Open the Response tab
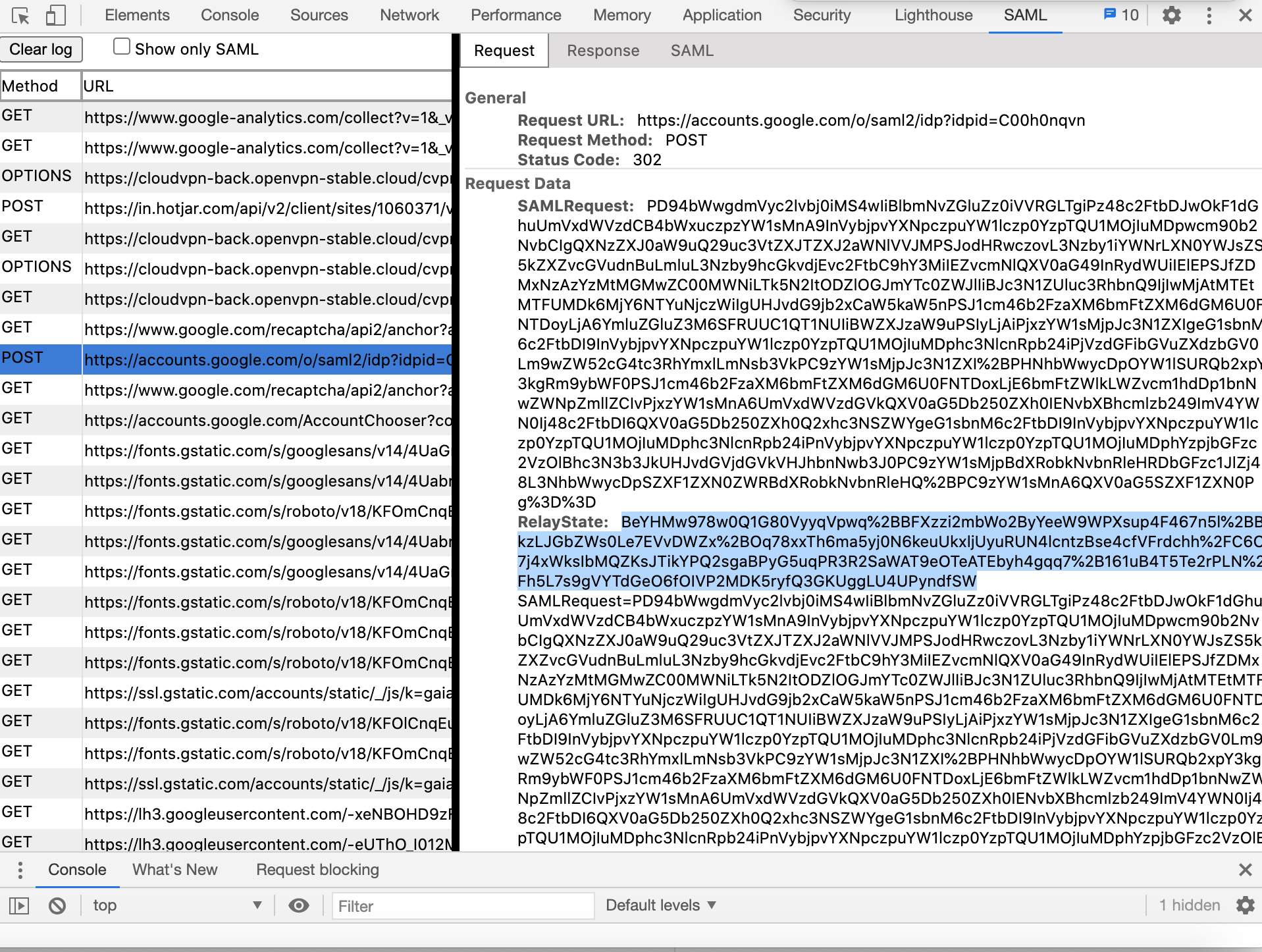The width and height of the screenshot is (1262, 952). pyautogui.click(x=602, y=51)
